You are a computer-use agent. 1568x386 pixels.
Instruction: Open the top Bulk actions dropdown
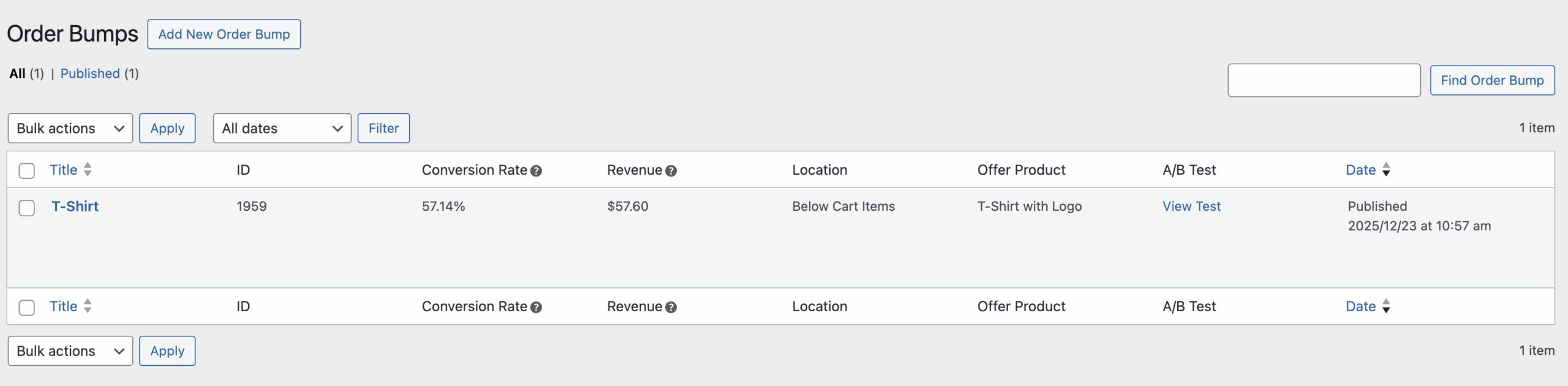(70, 128)
